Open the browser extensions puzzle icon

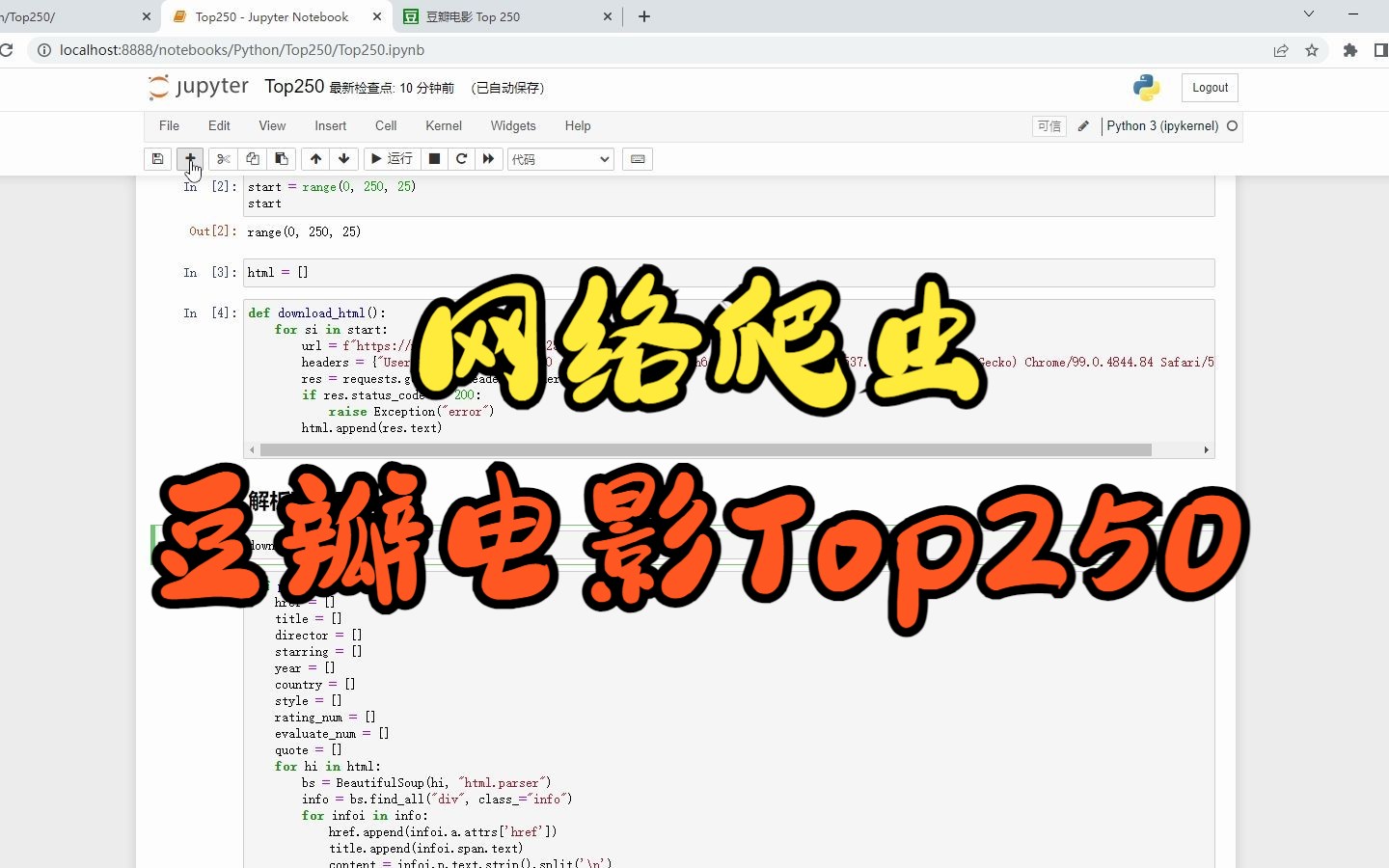tap(1350, 50)
